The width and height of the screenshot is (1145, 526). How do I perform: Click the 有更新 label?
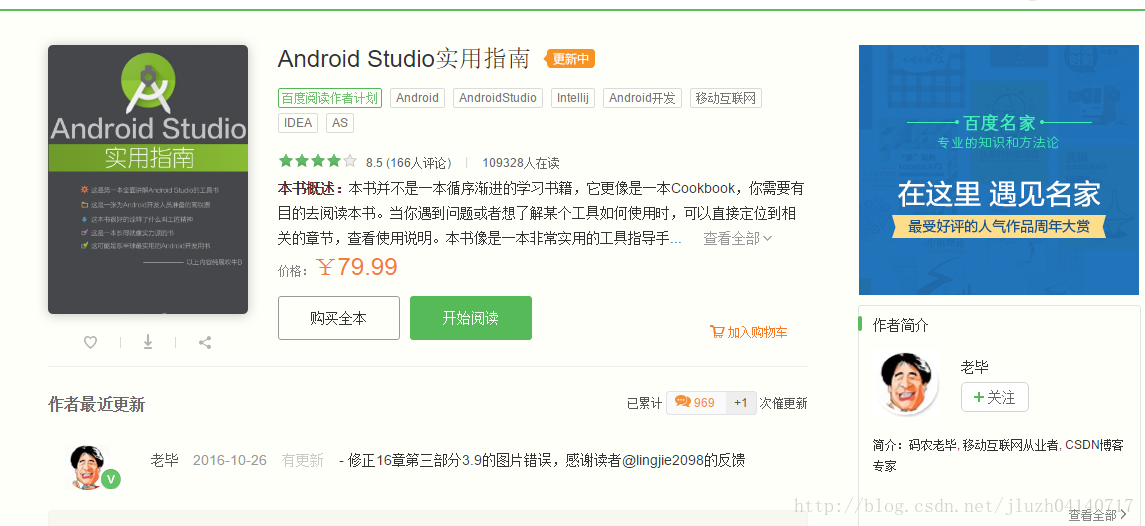[x=302, y=460]
